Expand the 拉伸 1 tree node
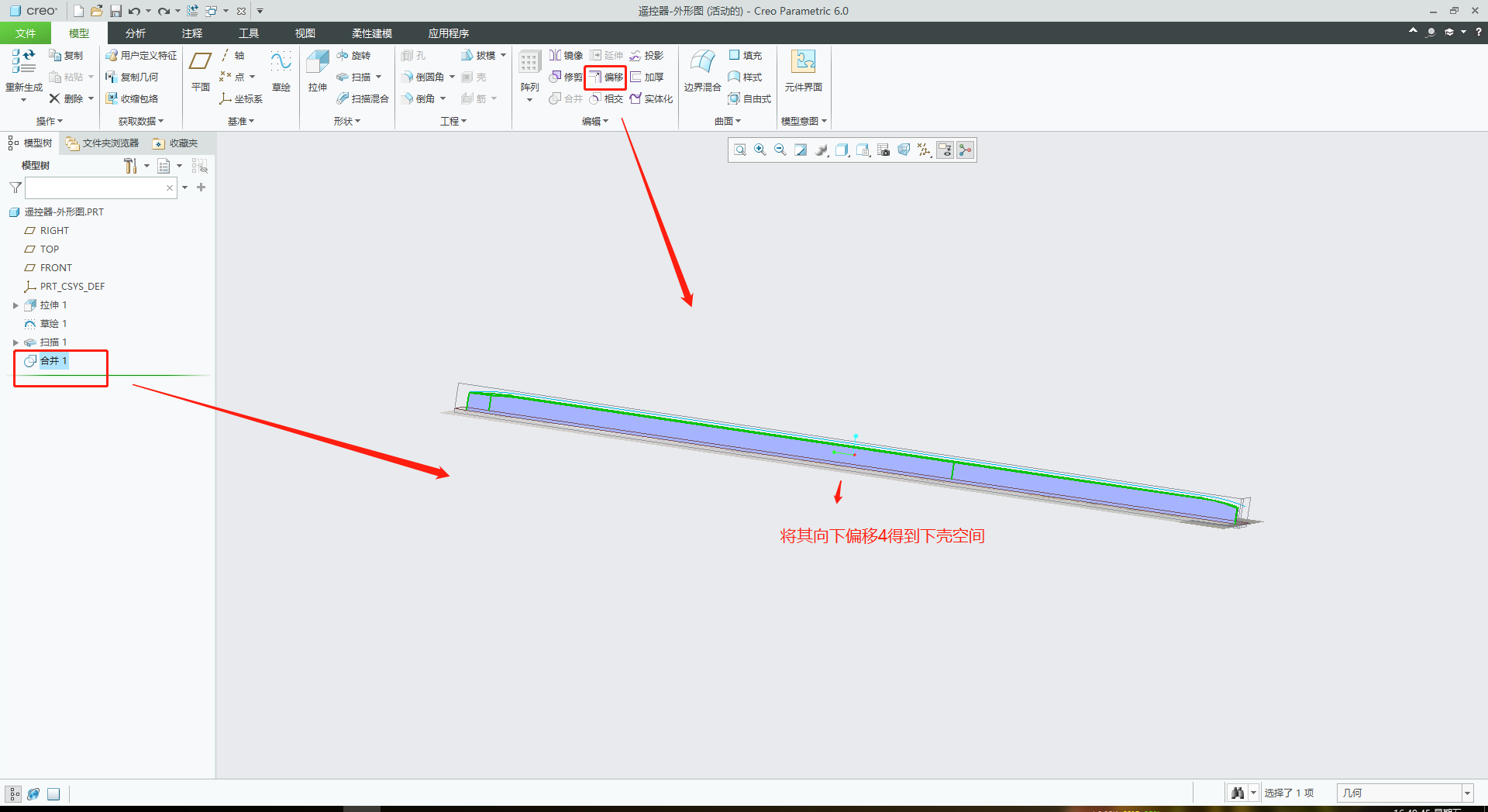Screen dimensions: 1488x812 point(15,305)
